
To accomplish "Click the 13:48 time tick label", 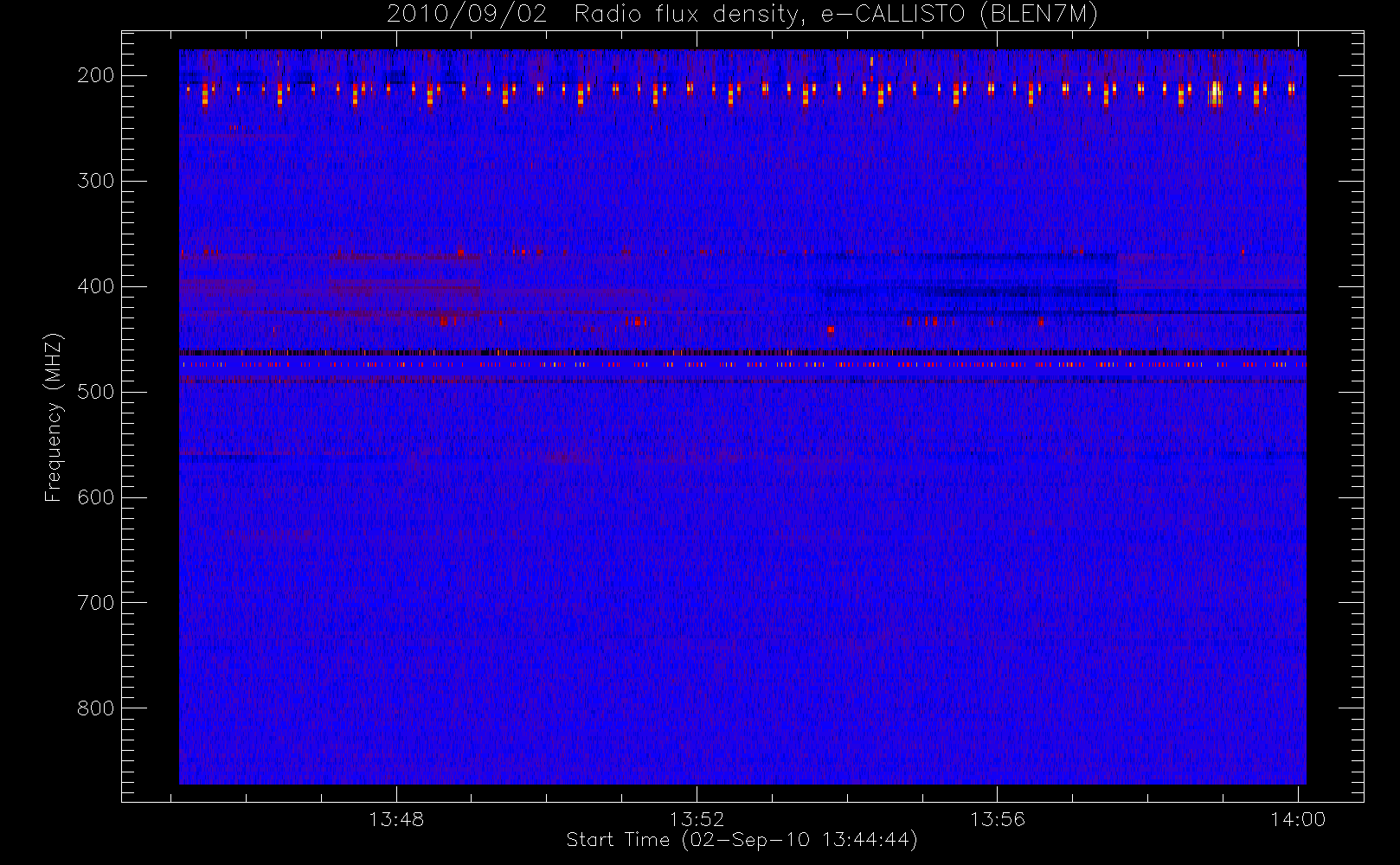I will pos(396,819).
